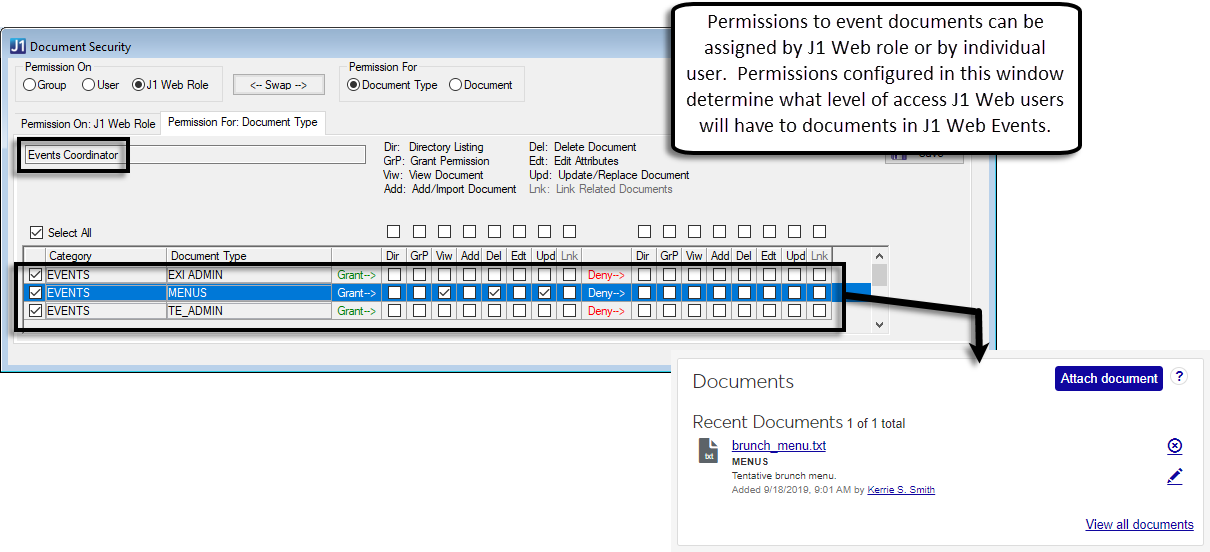Click the Deny Upd column header

pos(795,256)
